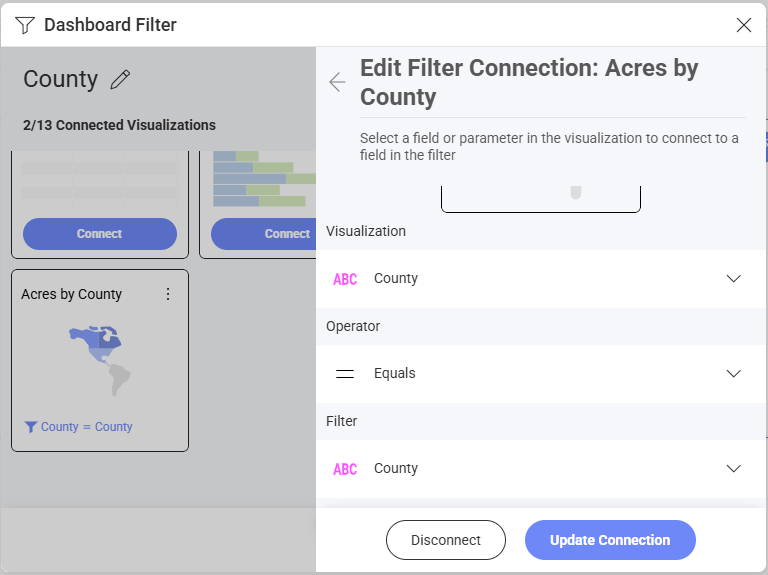Click the first Connect button on the left card
Viewport: 768px width, 575px height.
[x=100, y=234]
